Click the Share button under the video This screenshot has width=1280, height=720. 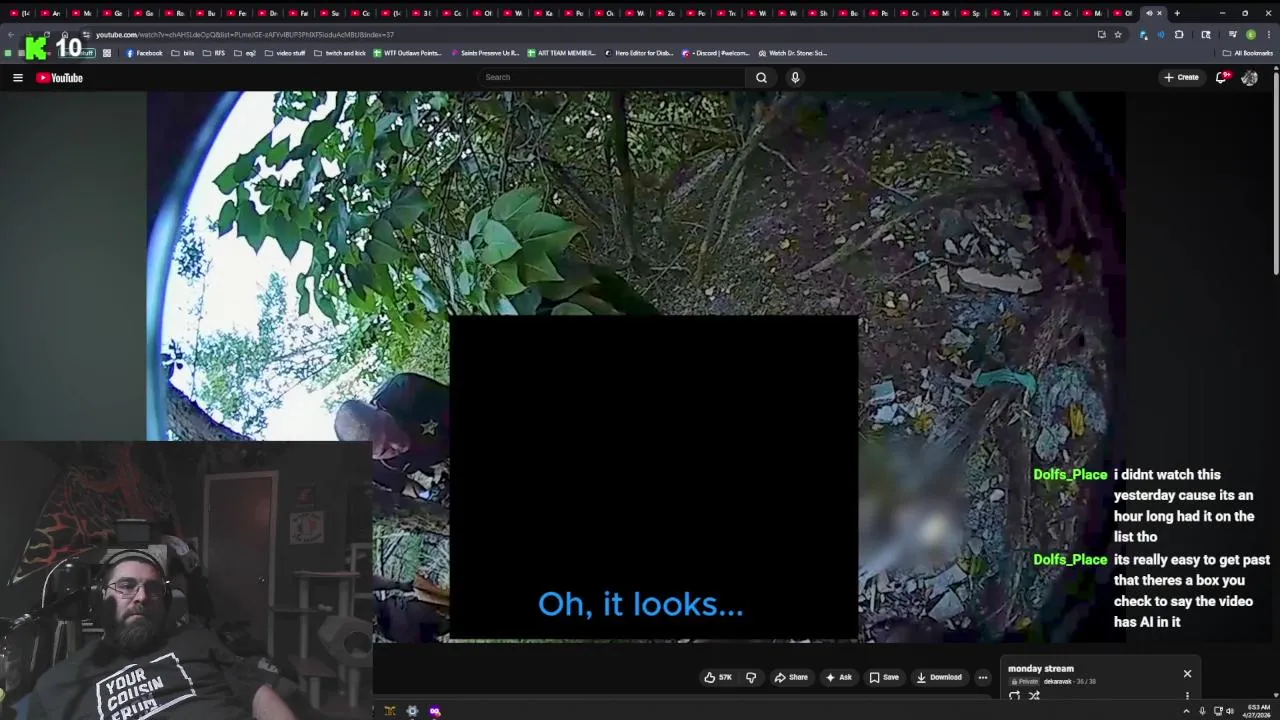click(x=790, y=677)
